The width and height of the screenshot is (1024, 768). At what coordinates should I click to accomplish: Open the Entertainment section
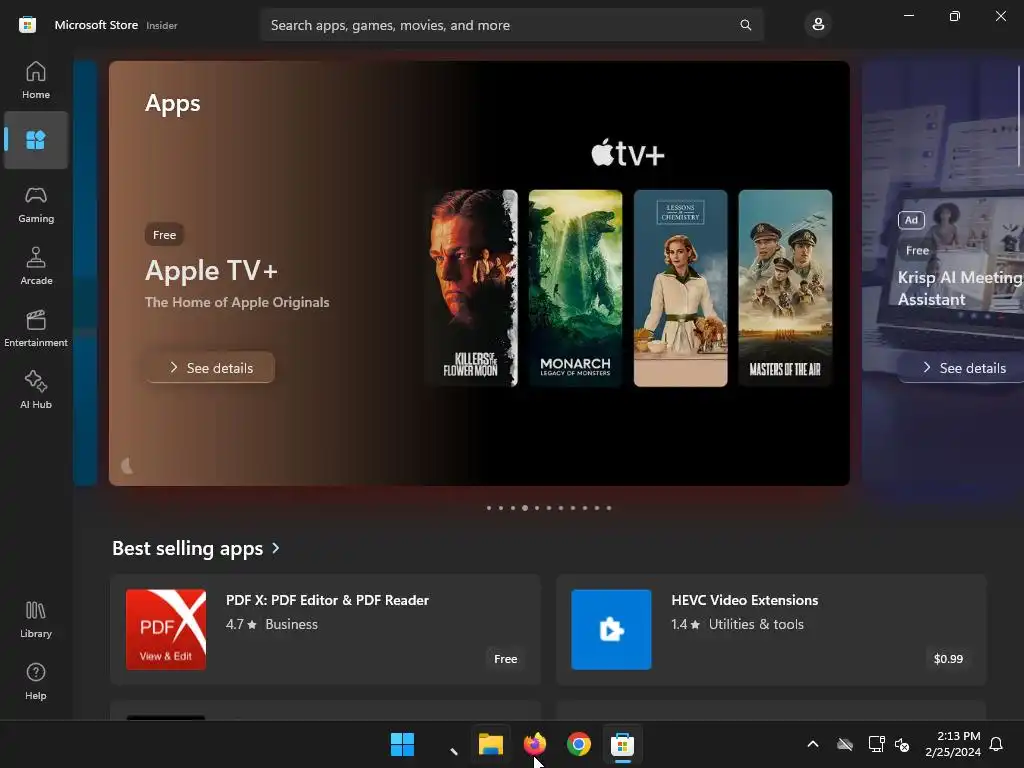tap(36, 328)
